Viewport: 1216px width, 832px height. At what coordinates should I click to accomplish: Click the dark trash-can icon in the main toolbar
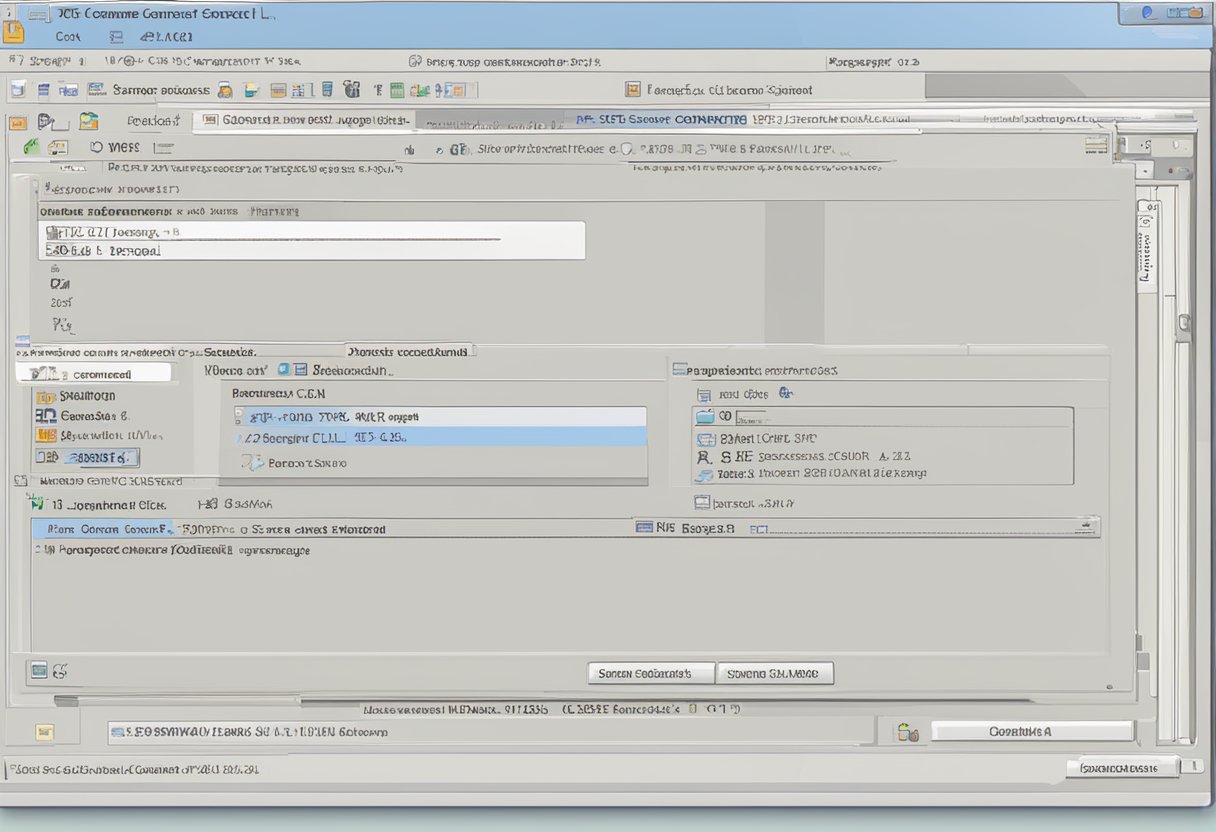click(351, 90)
